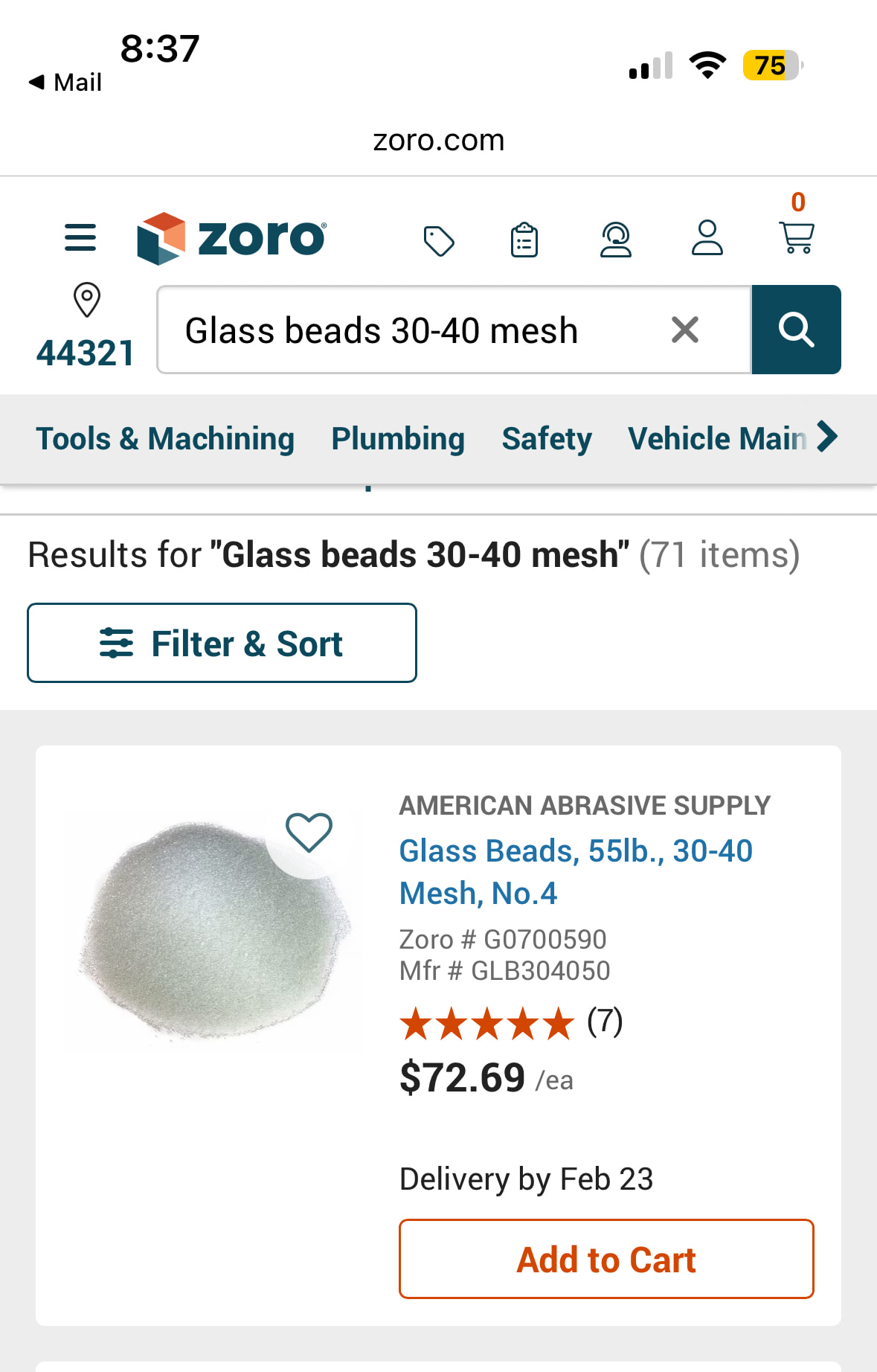The width and height of the screenshot is (877, 1372).
Task: Go back to Mail app
Action: click(x=65, y=82)
